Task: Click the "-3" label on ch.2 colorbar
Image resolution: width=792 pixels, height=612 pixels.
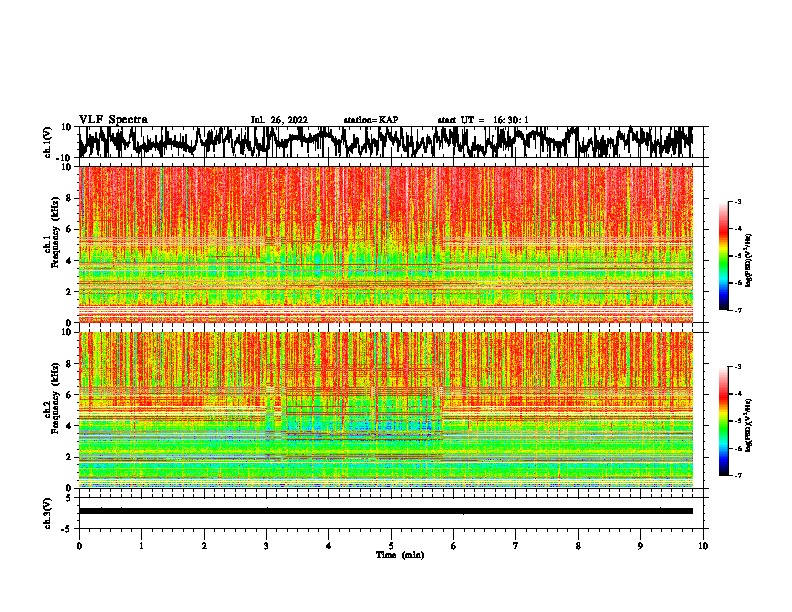Action: click(x=737, y=367)
